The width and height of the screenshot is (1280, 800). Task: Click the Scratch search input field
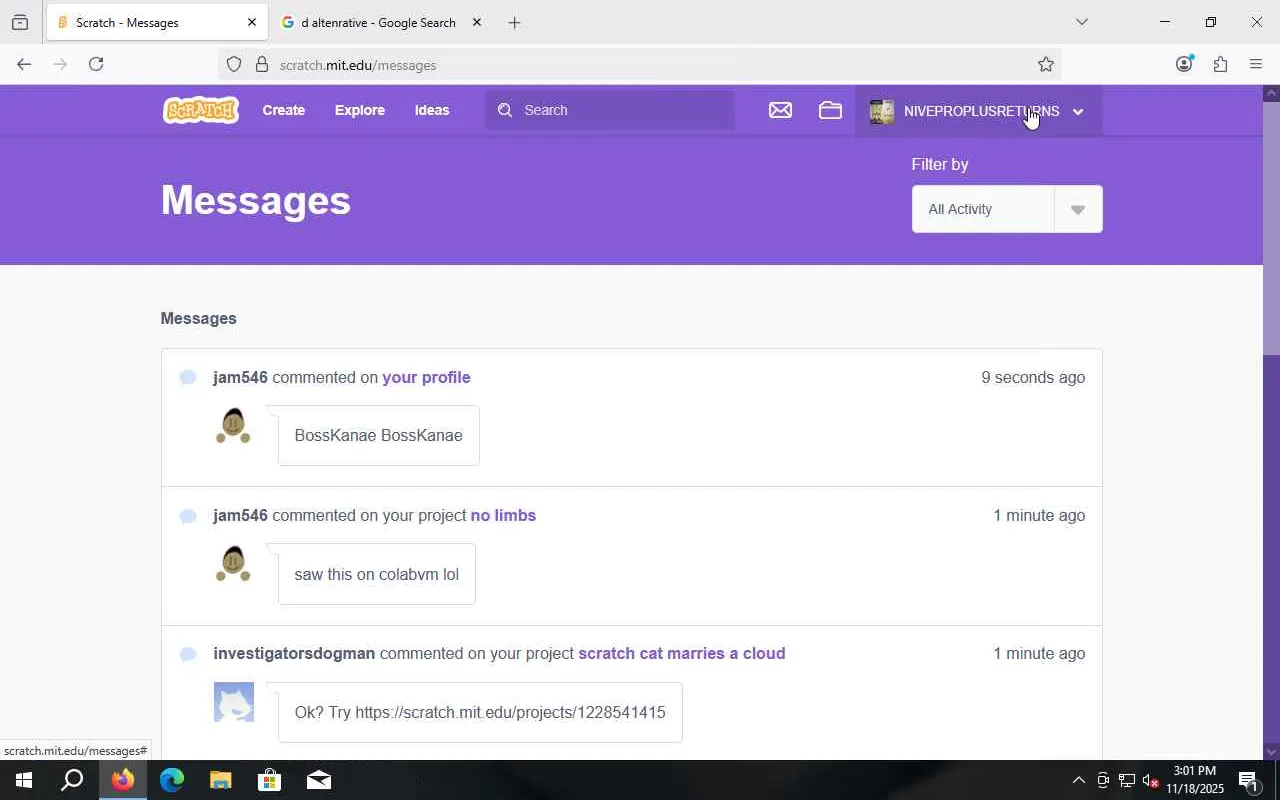click(x=610, y=110)
